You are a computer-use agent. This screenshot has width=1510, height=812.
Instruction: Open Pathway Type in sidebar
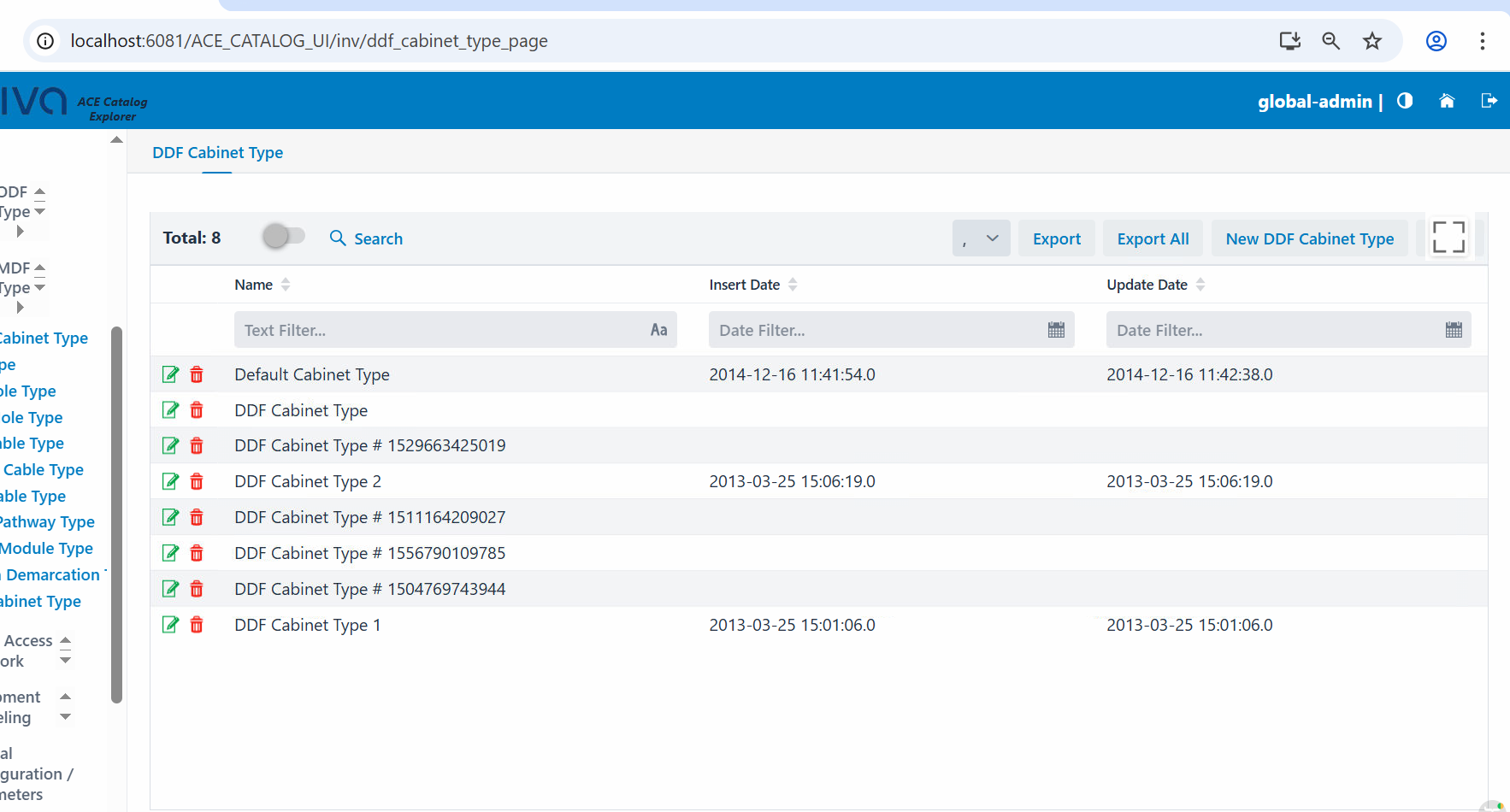pos(48,522)
